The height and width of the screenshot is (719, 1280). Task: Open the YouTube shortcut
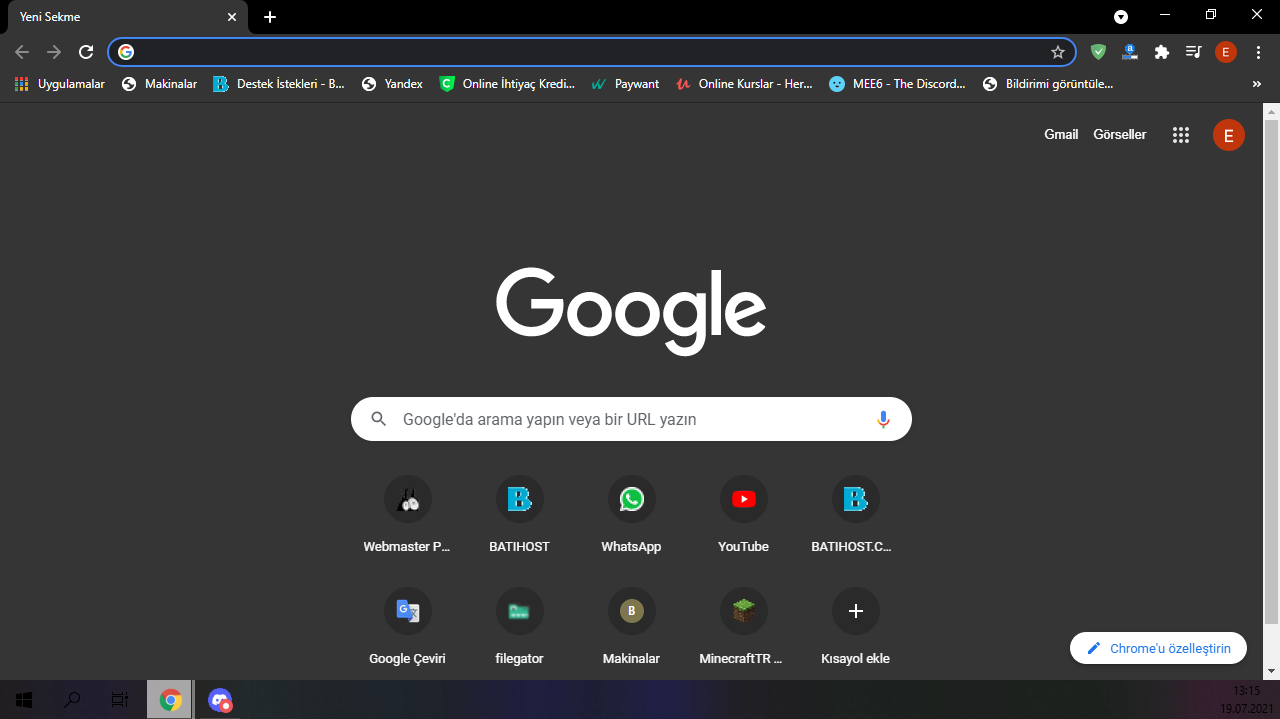point(744,515)
